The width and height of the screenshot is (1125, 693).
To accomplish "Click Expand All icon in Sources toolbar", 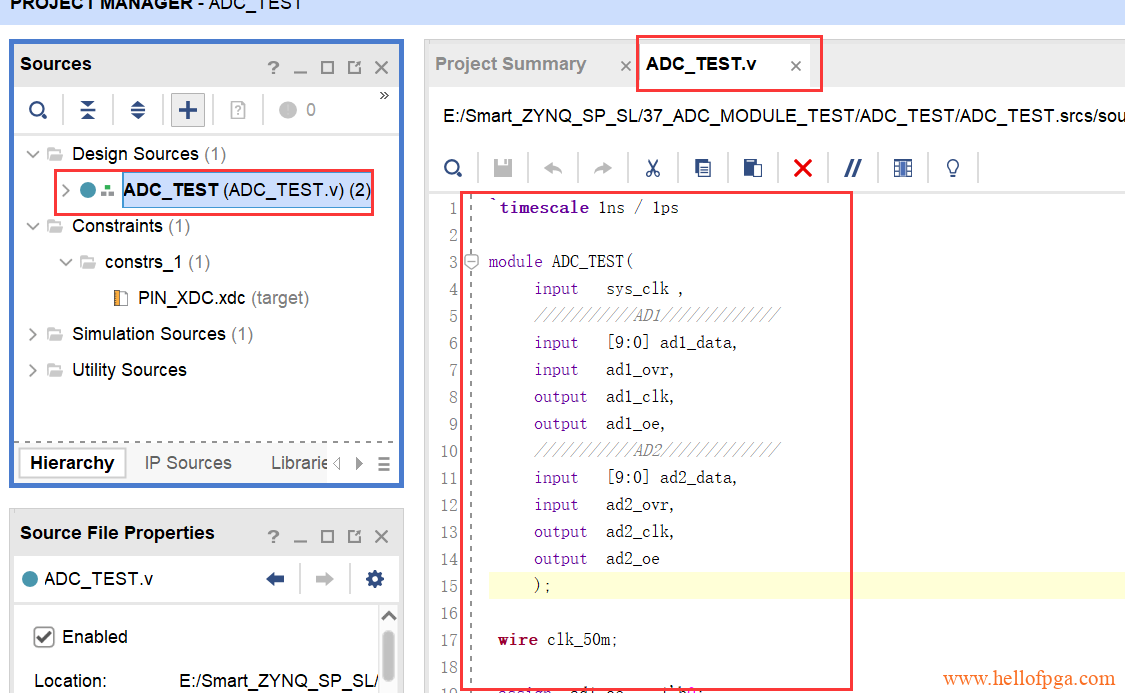I will (138, 110).
